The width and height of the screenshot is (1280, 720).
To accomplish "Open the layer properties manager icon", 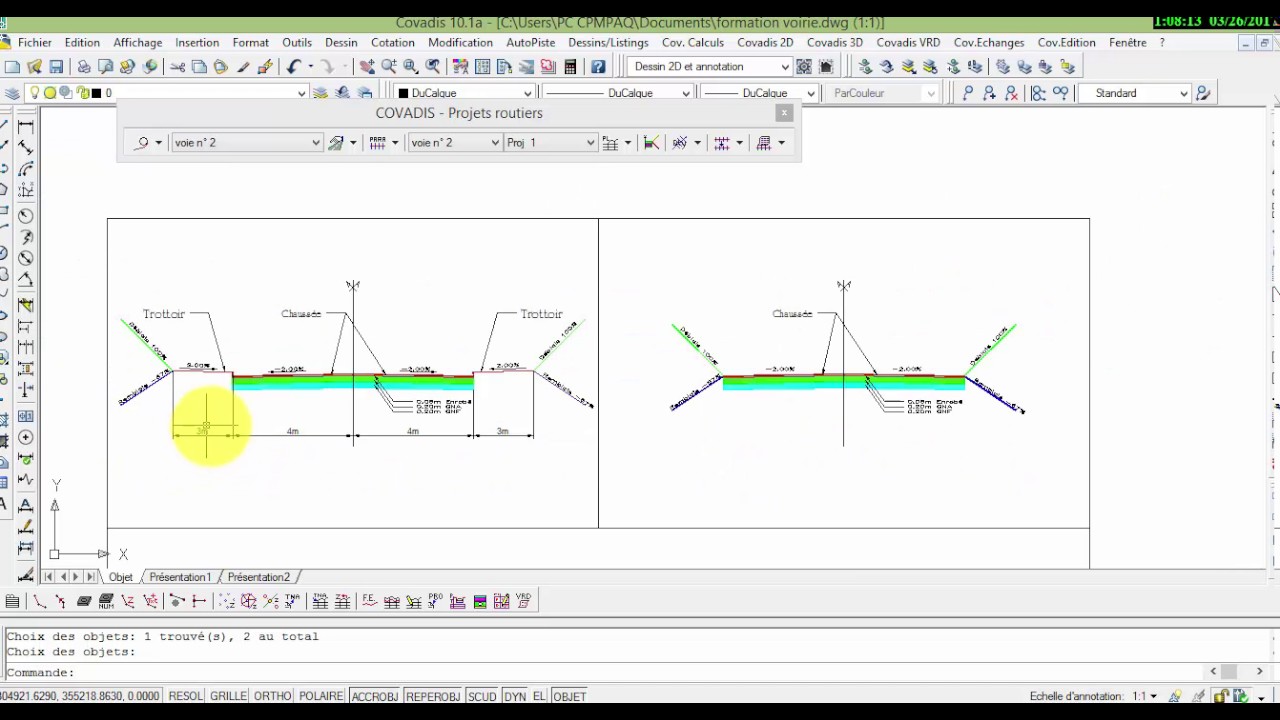I will tap(12, 93).
